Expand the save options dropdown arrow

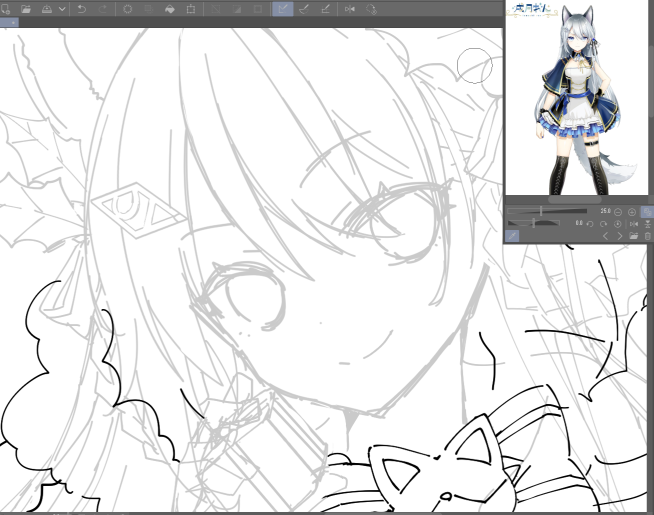(62, 9)
